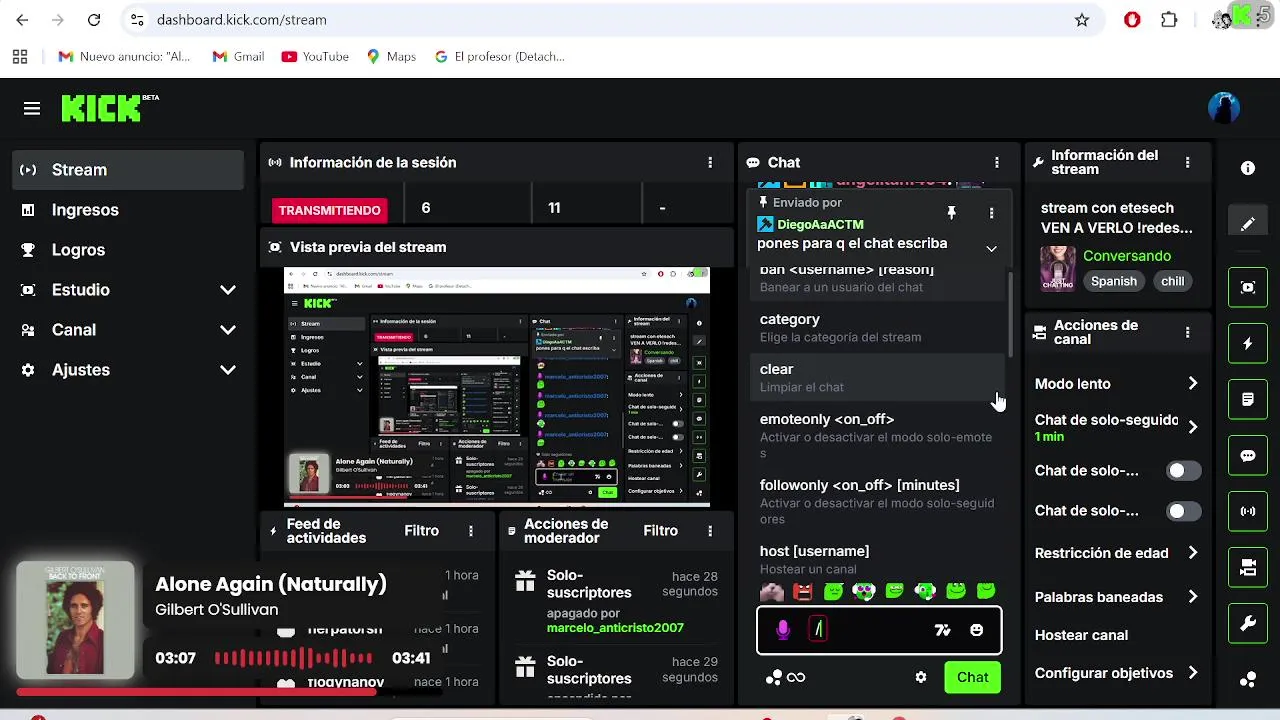1280x720 pixels.
Task: Toggle the broadcast signal widget icon in sidebar
Action: (x=1248, y=511)
